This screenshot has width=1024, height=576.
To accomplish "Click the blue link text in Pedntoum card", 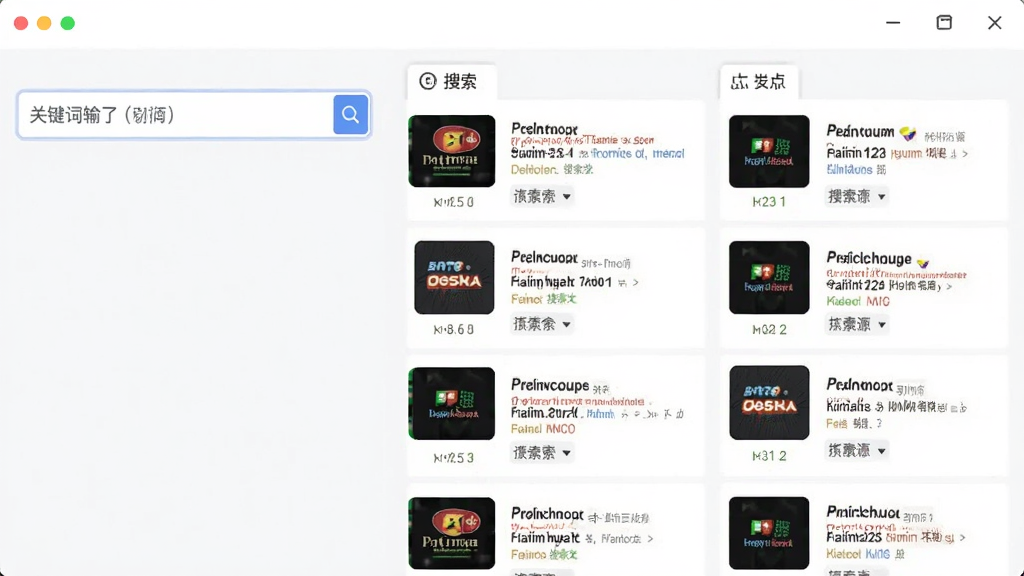I will (850, 170).
